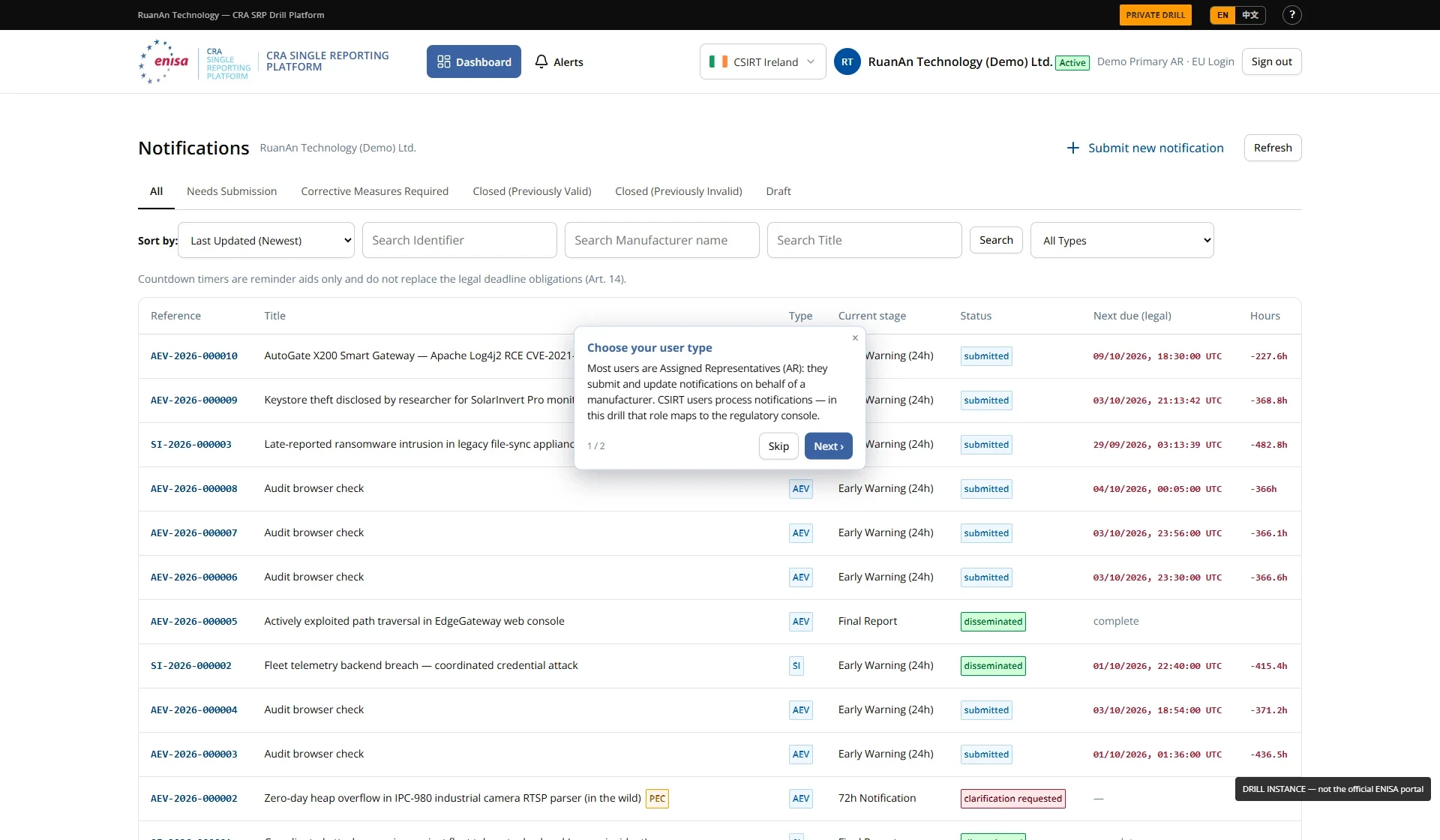Switch to Corrective Measures Required tab
The width and height of the screenshot is (1440, 840).
coord(375,191)
